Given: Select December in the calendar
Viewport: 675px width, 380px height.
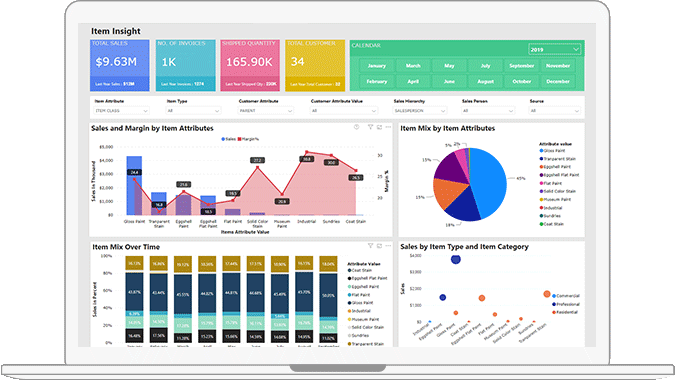Looking at the screenshot, I should (x=558, y=81).
